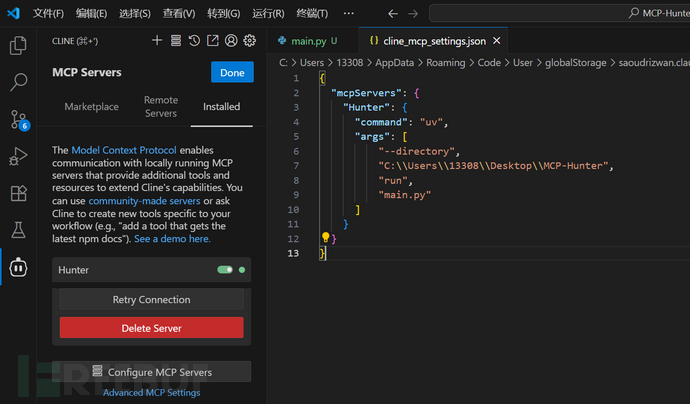Click the red Delete Server button
Screen dimensions: 690x404
point(151,328)
